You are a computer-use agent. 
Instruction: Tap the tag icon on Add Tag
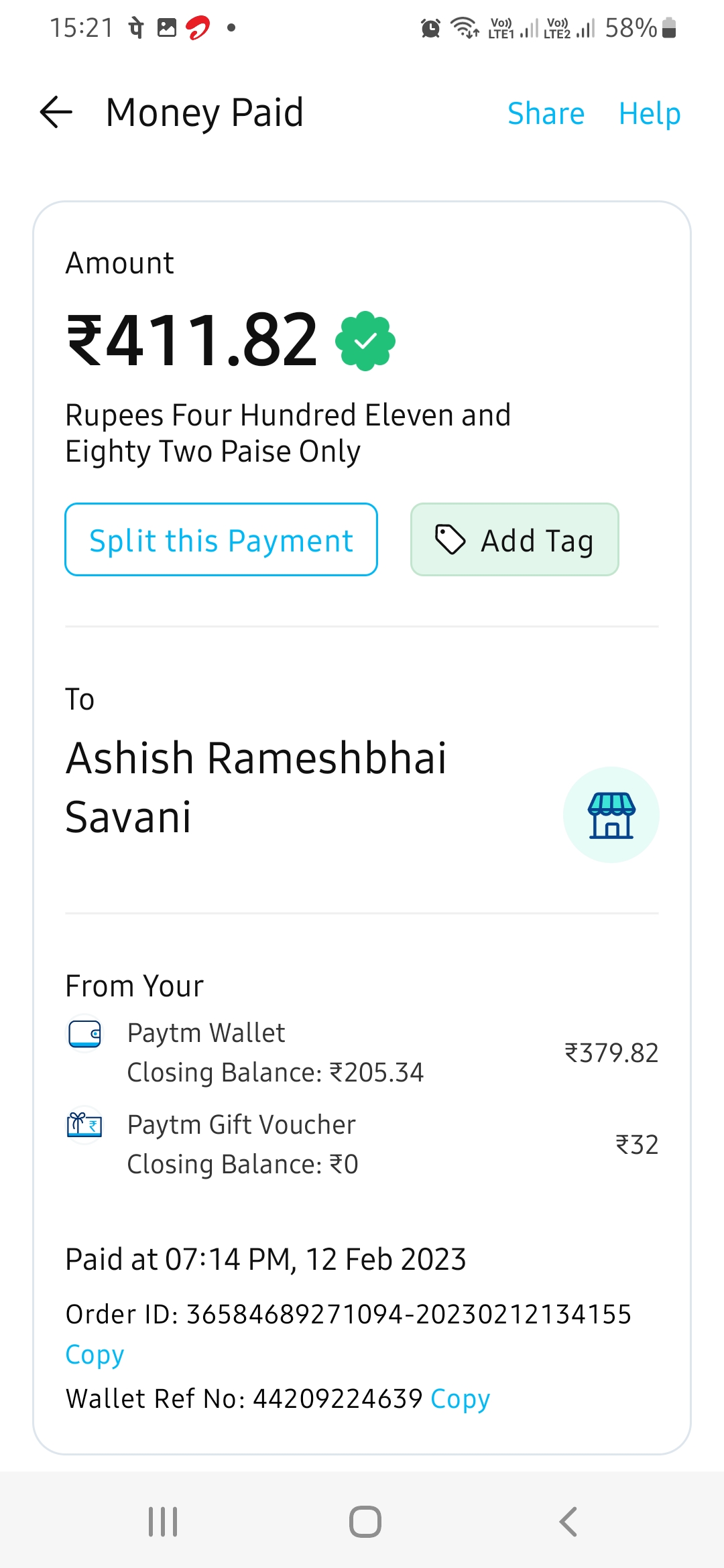pyautogui.click(x=450, y=540)
